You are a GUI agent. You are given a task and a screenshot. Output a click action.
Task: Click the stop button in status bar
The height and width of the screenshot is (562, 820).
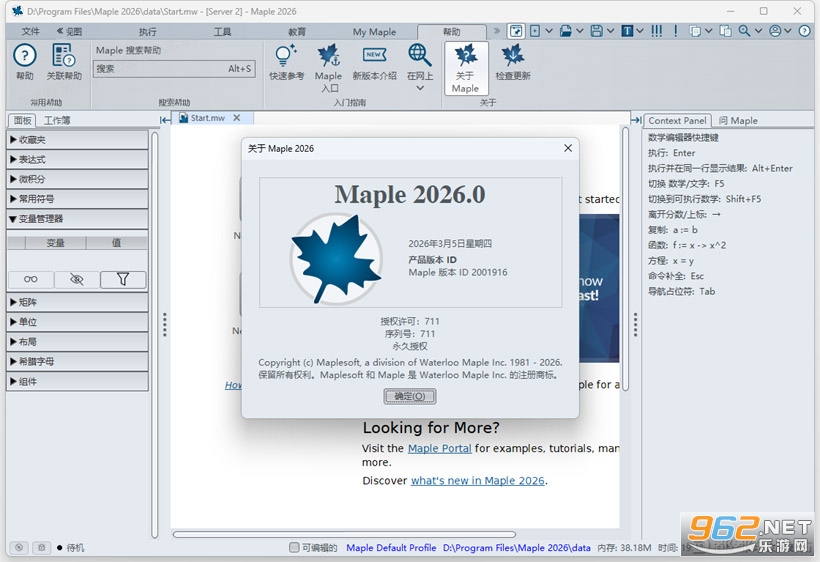pyautogui.click(x=19, y=547)
